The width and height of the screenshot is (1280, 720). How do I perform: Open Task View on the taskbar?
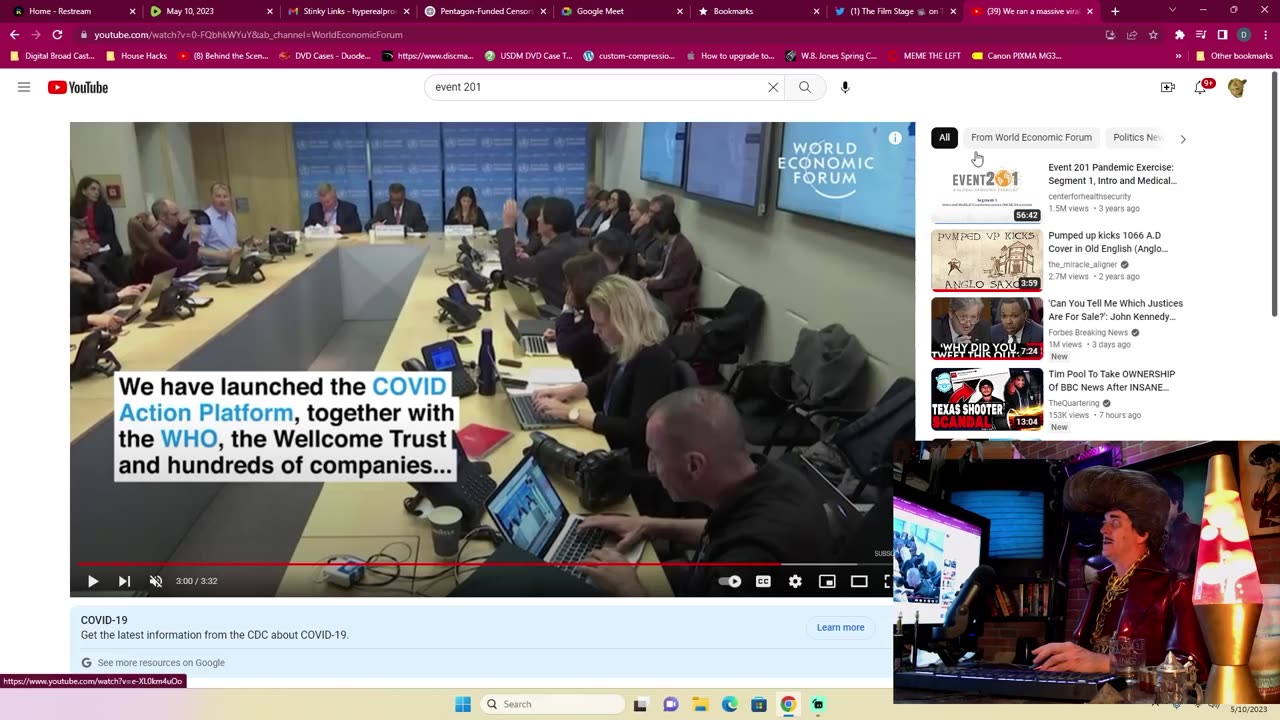tap(640, 704)
